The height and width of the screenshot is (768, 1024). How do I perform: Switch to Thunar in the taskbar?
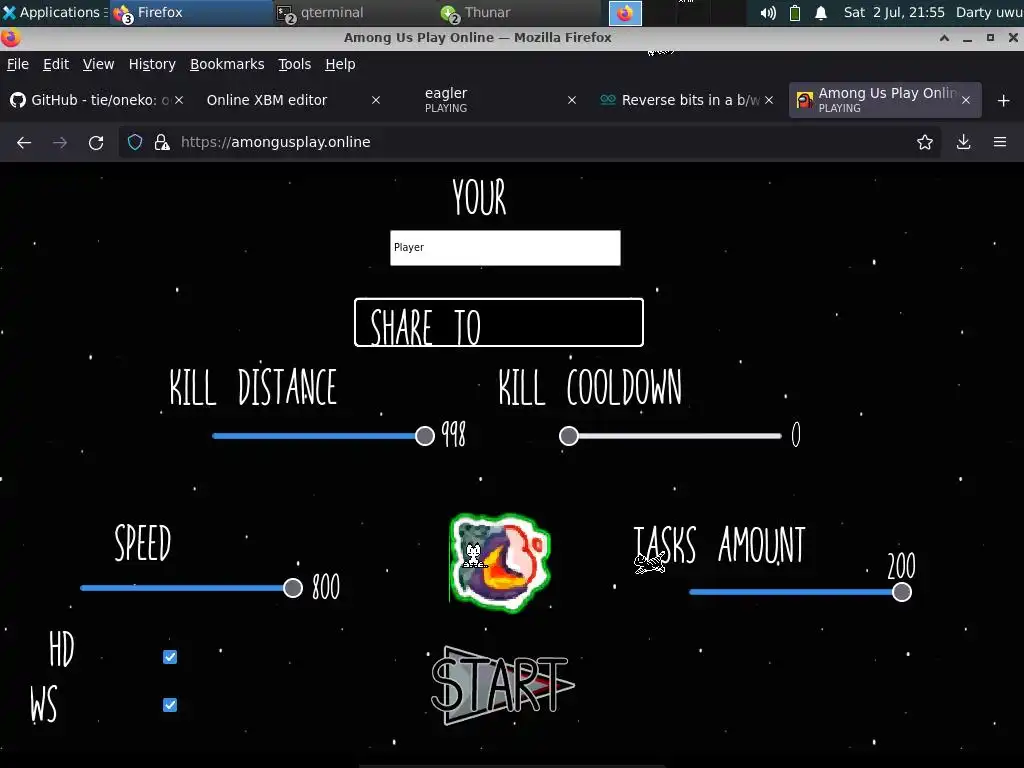coord(517,13)
